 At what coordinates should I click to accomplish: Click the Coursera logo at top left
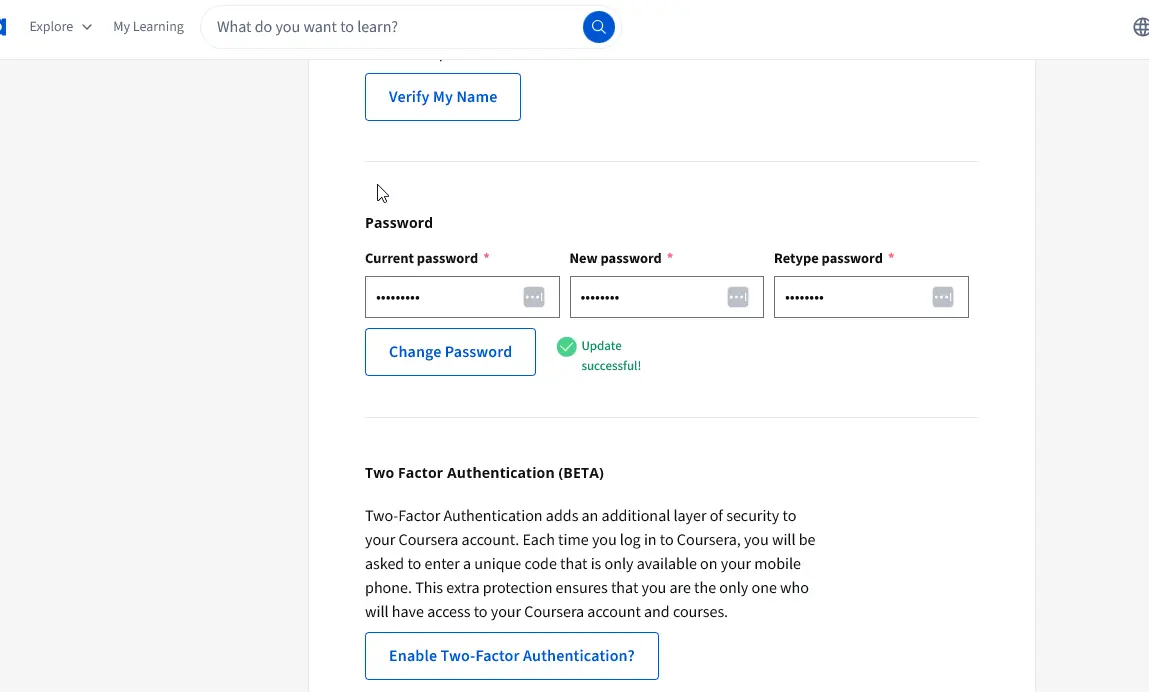click(x=3, y=27)
